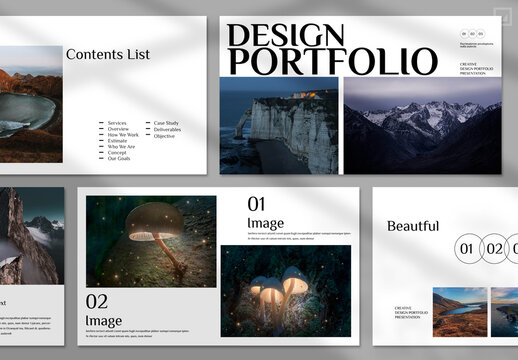Viewport: 518px width, 360px height.
Task: Click the 'Contents List' heading
Action: [108, 54]
